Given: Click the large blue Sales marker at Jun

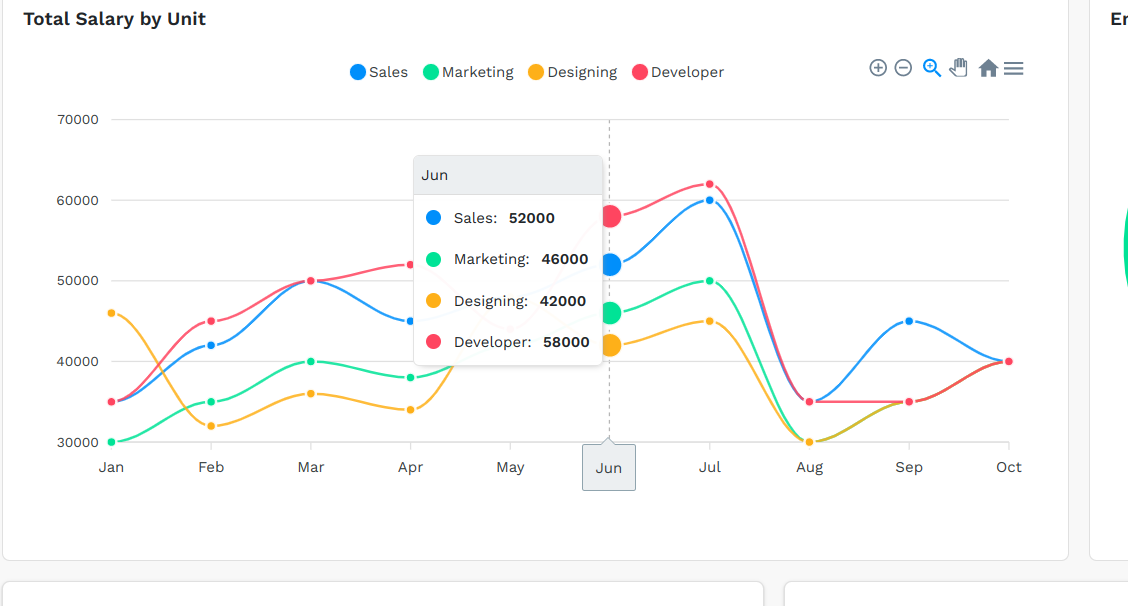Looking at the screenshot, I should [x=610, y=265].
